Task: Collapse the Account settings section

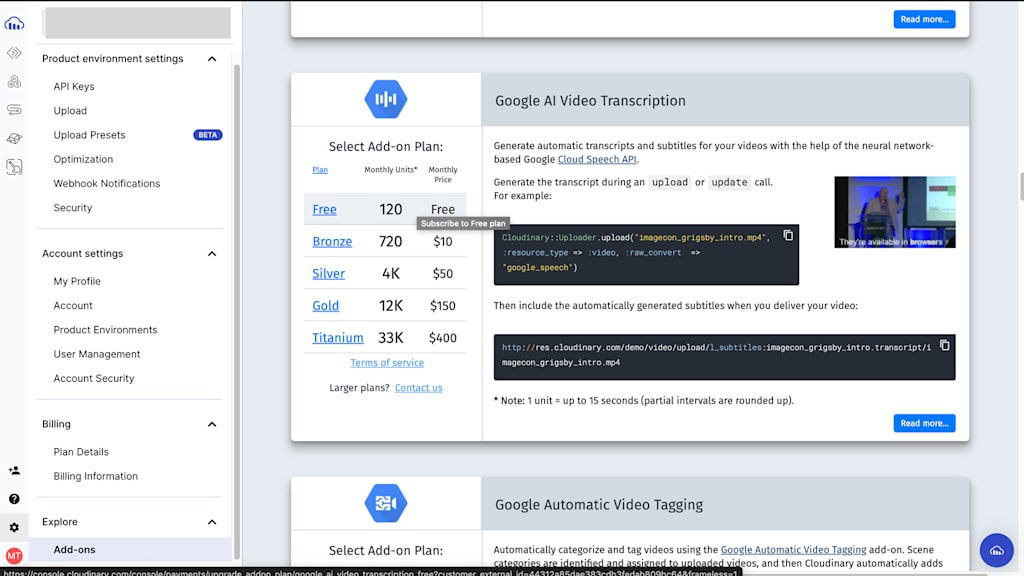Action: pyautogui.click(x=212, y=253)
